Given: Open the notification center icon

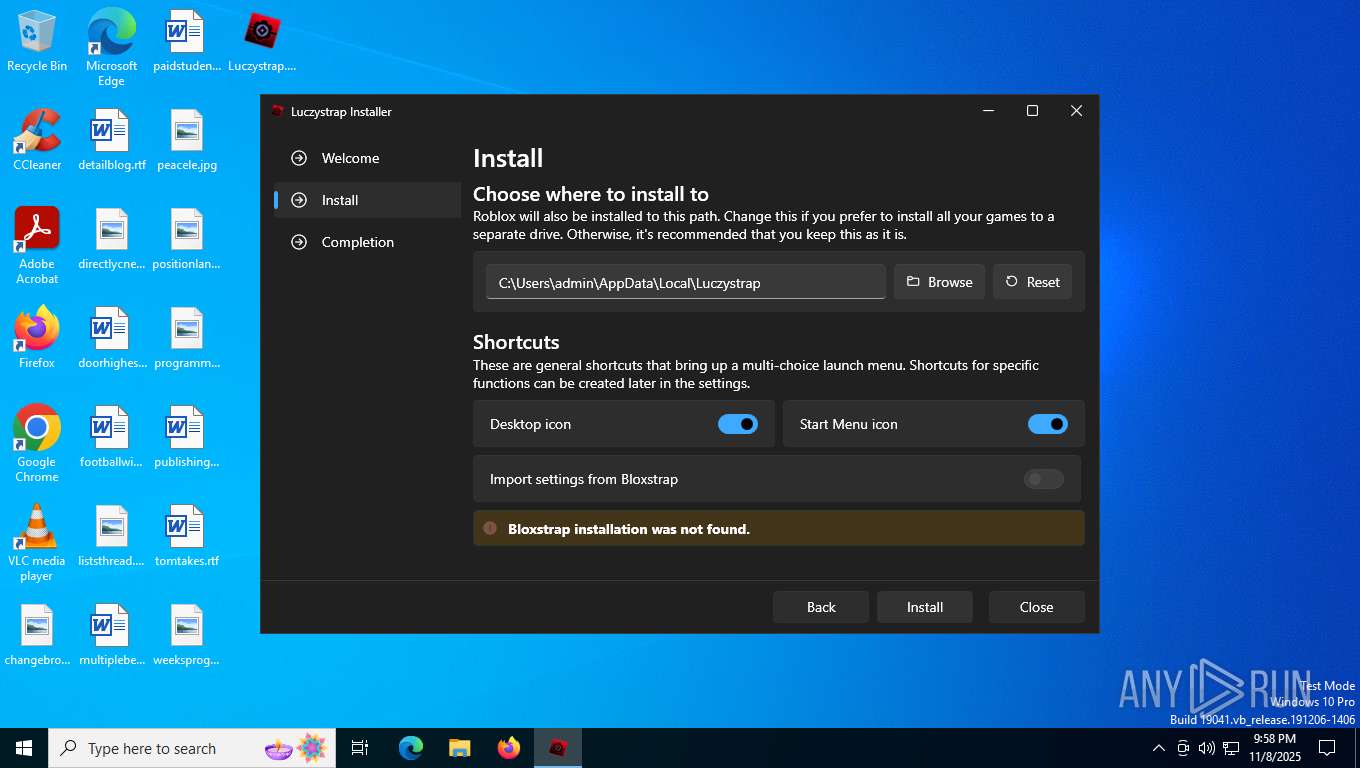Looking at the screenshot, I should [1327, 748].
